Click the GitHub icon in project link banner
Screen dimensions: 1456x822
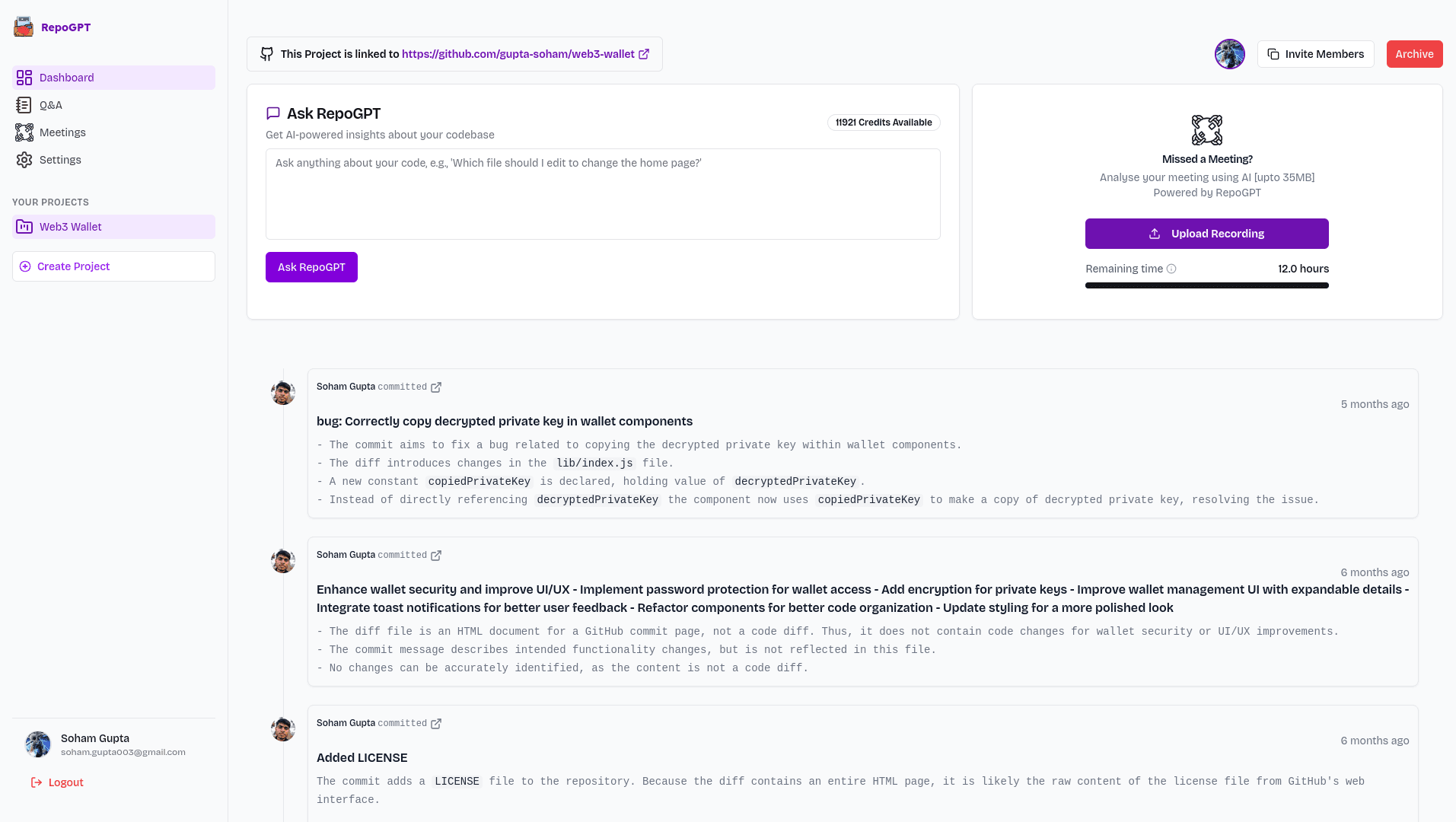click(266, 54)
